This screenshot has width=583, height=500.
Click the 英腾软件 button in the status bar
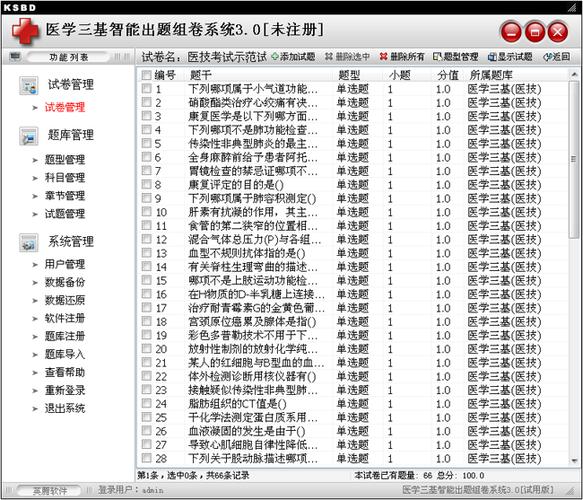click(x=50, y=491)
